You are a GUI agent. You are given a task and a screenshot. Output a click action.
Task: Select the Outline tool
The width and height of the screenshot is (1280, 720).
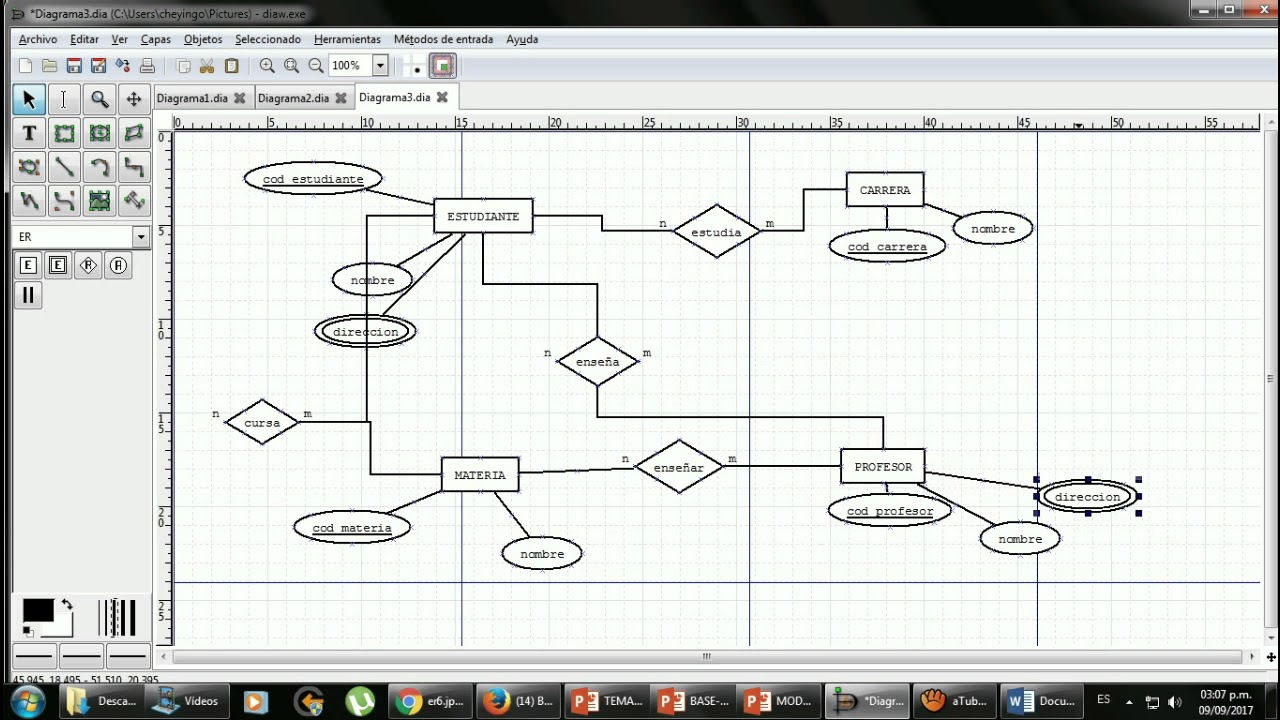(x=134, y=201)
